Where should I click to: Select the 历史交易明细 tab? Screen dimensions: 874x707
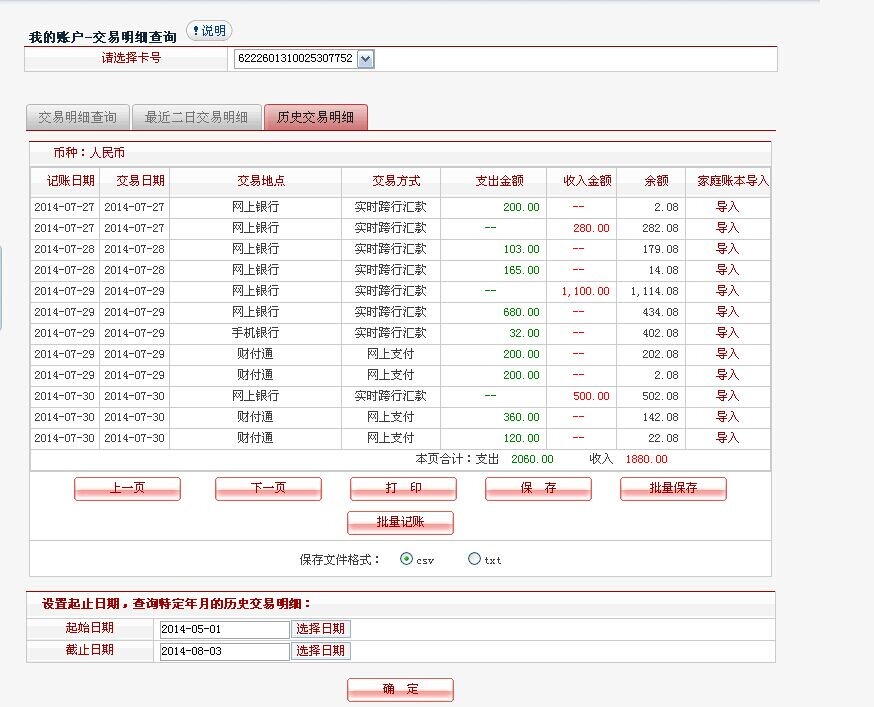(315, 117)
